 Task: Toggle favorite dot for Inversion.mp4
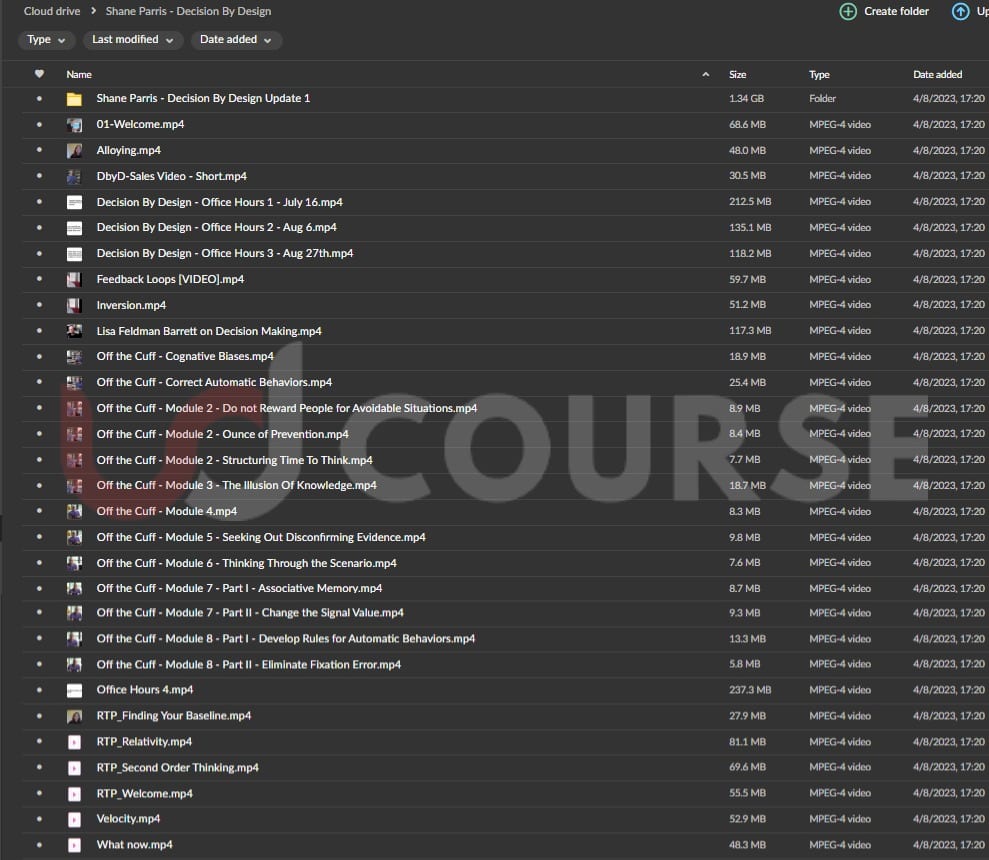[39, 305]
